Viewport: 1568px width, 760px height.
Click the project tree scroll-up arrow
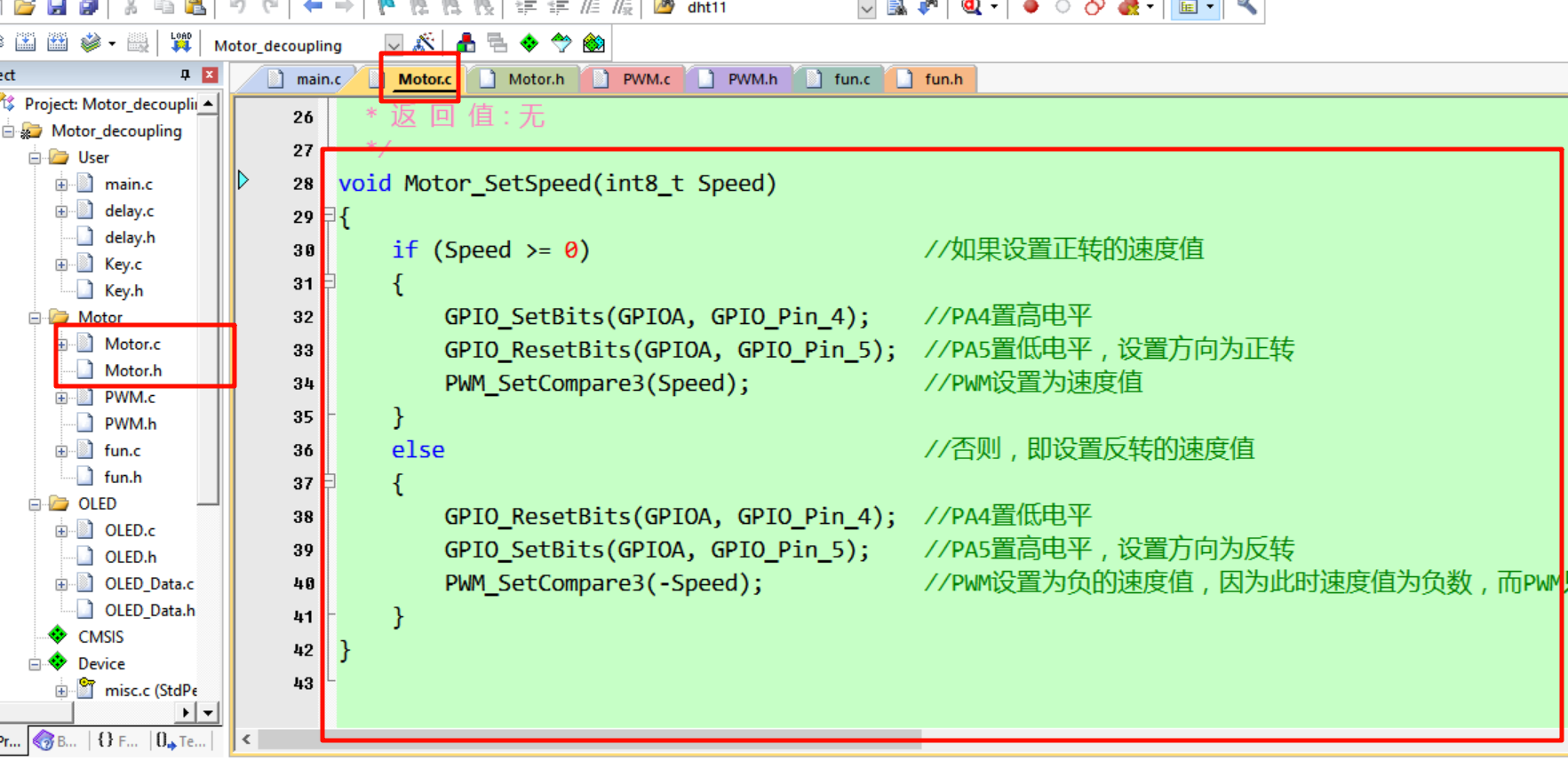[208, 104]
